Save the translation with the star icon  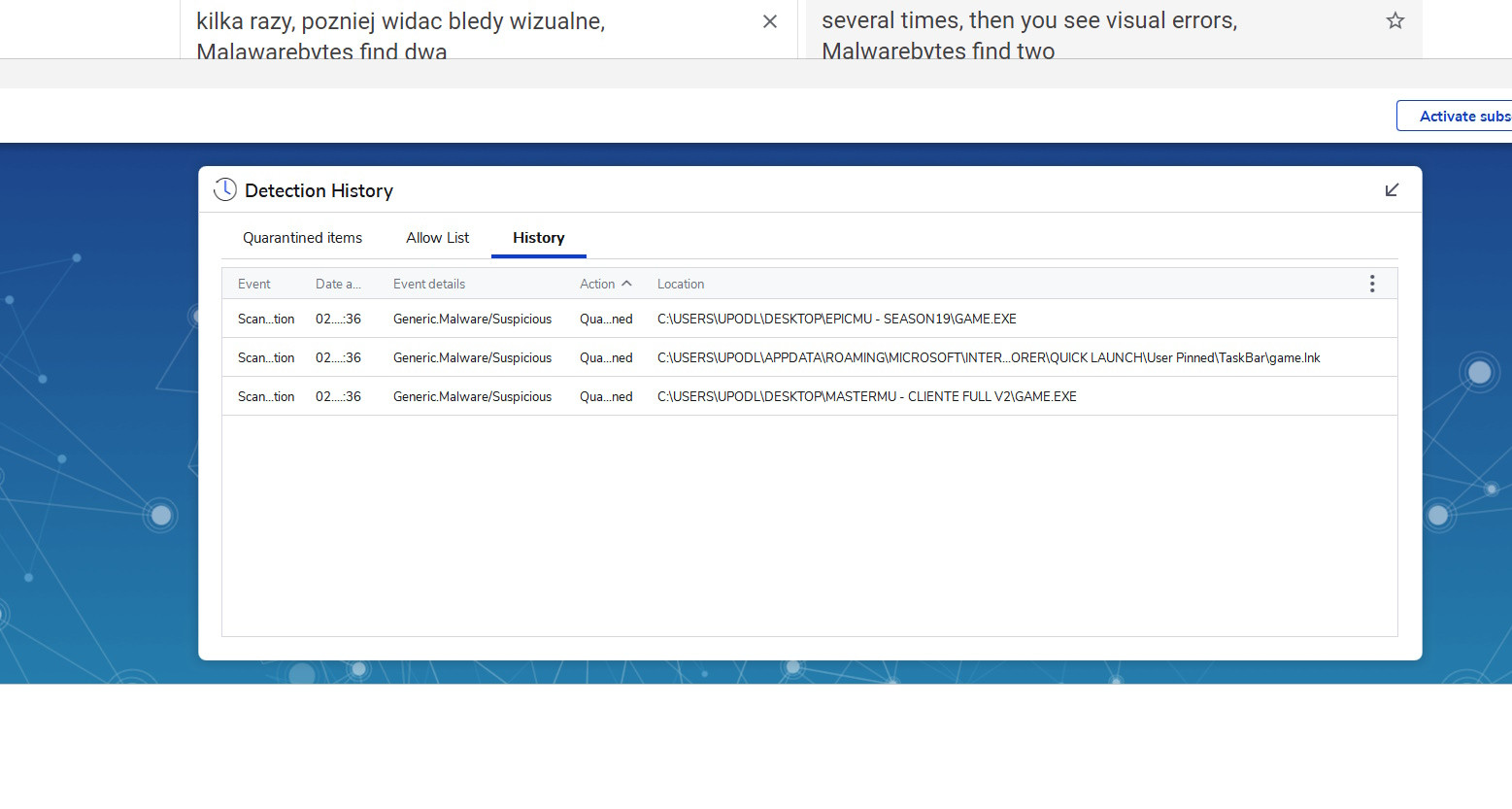(x=1395, y=20)
